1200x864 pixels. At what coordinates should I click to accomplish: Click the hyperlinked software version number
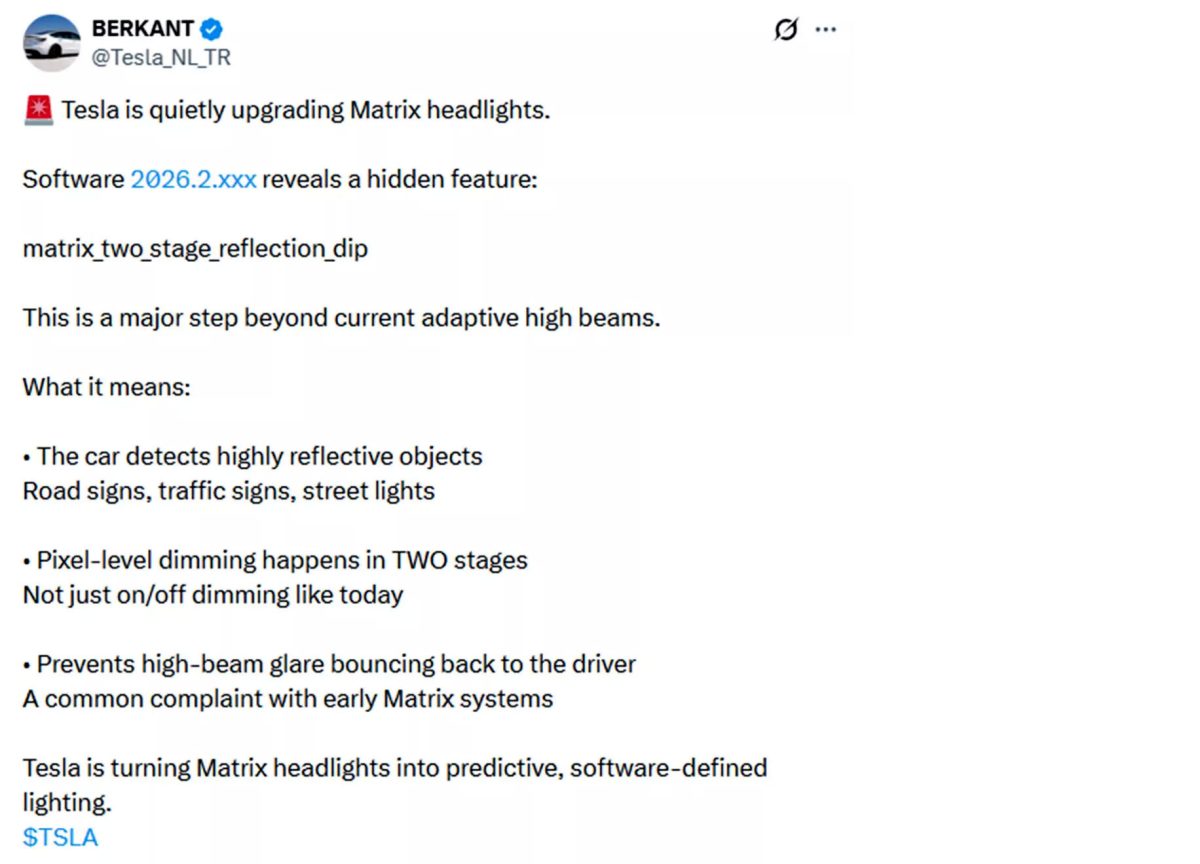[x=193, y=179]
